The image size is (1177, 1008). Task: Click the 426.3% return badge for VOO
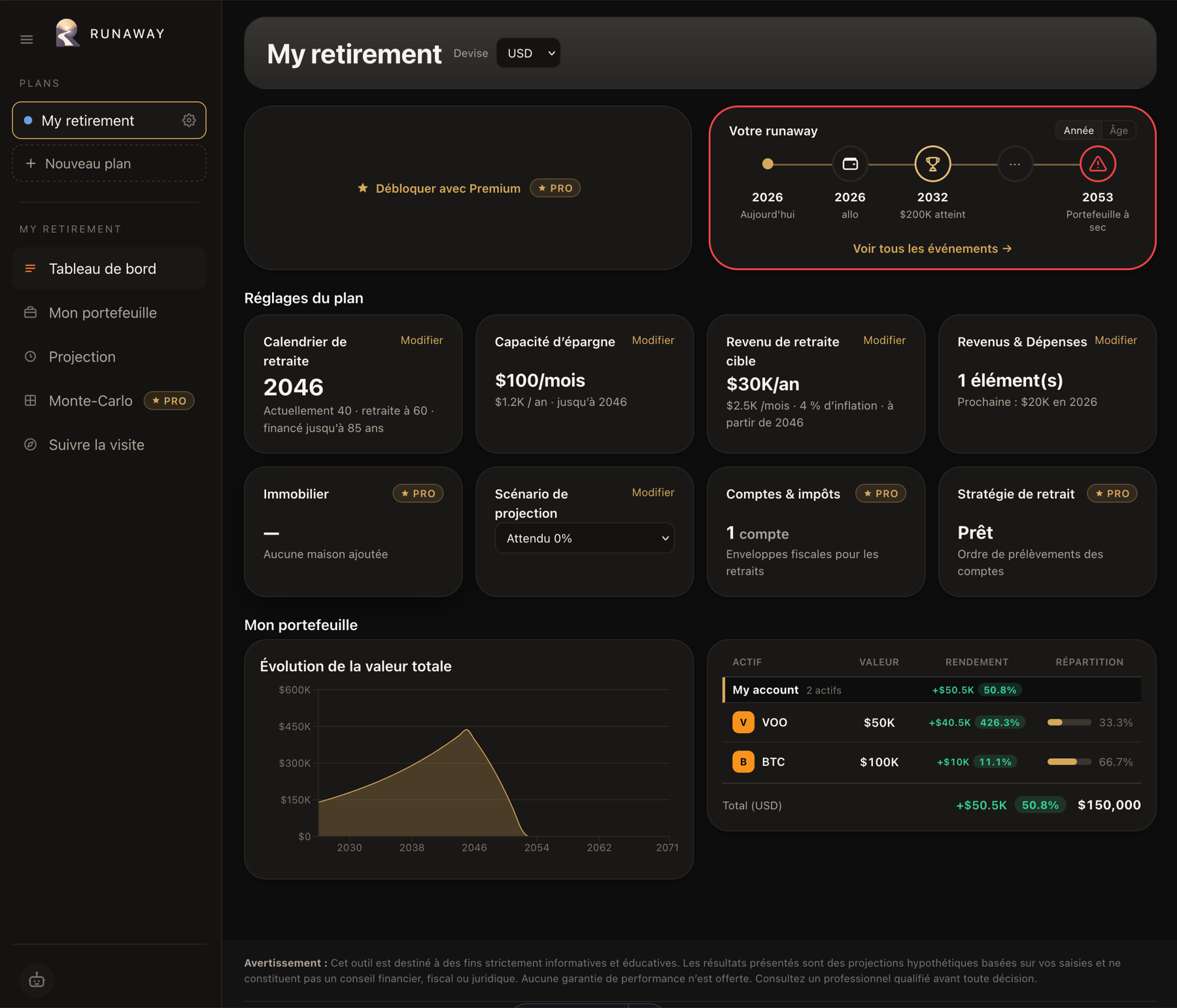point(1000,722)
